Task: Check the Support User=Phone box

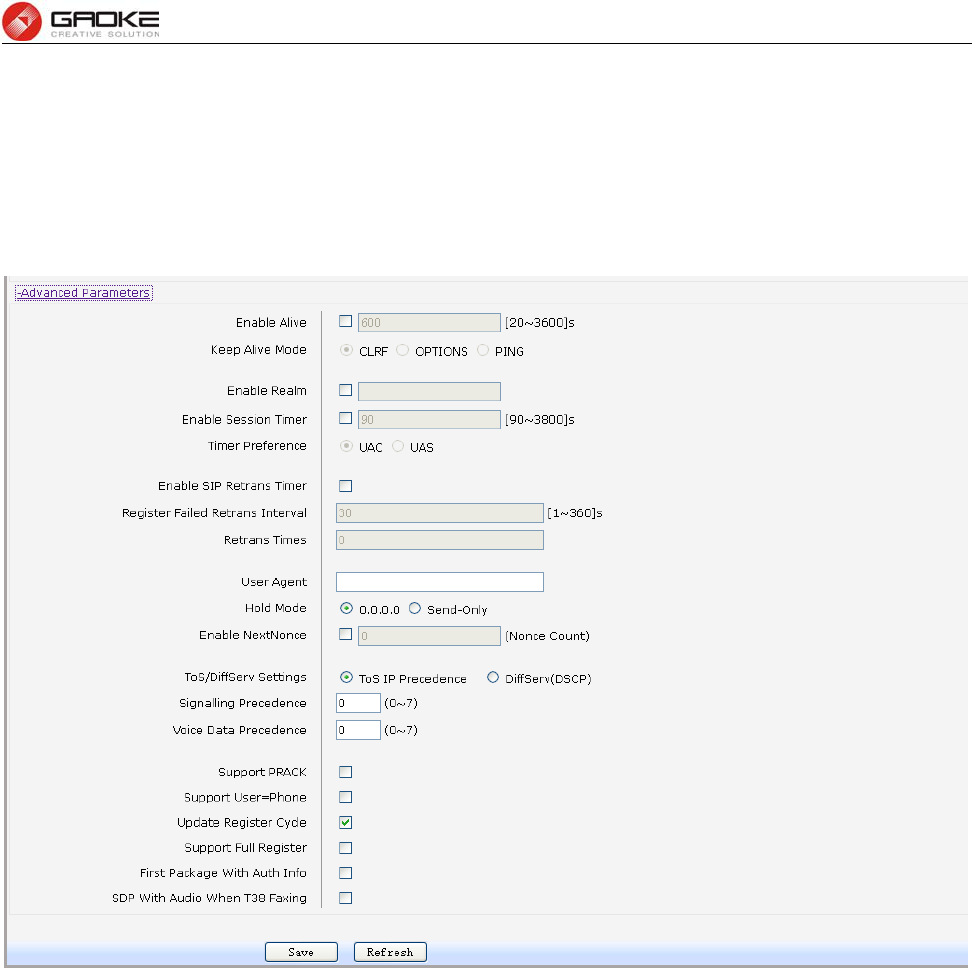Action: coord(345,797)
